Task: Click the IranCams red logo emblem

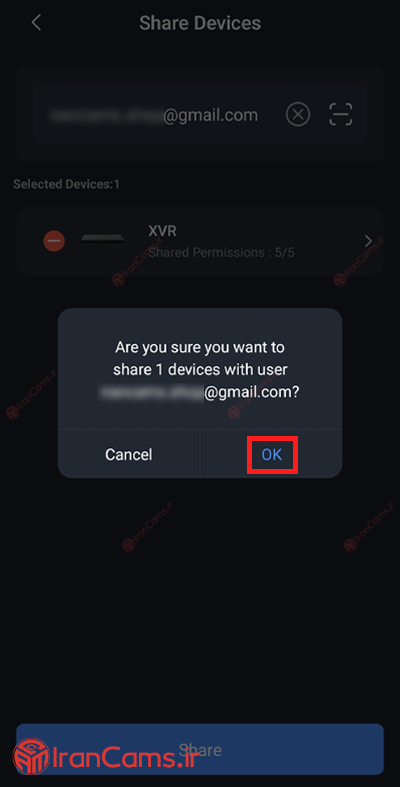Action: point(31,756)
